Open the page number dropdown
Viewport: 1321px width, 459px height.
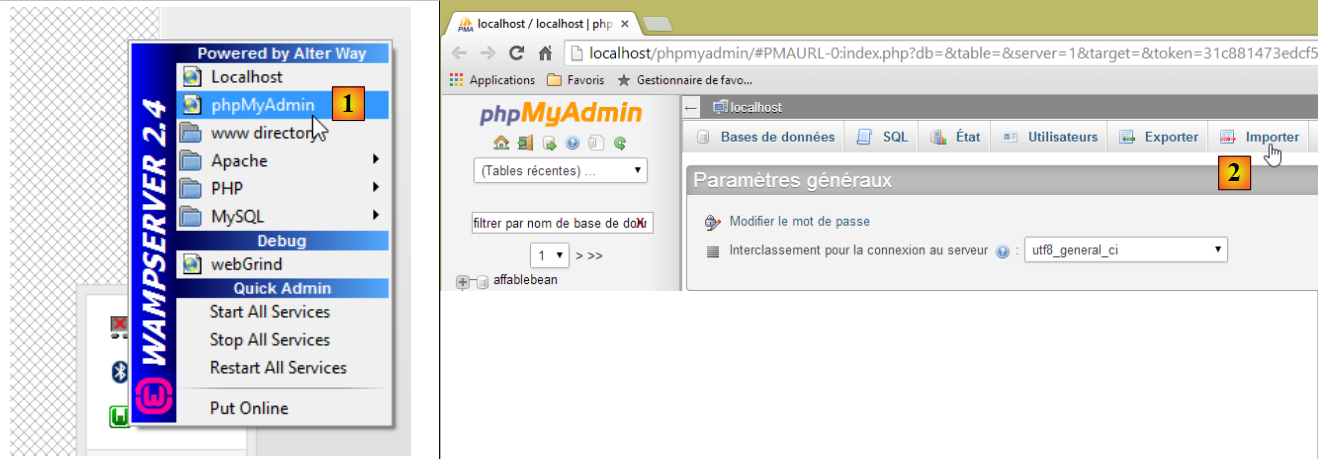(550, 255)
